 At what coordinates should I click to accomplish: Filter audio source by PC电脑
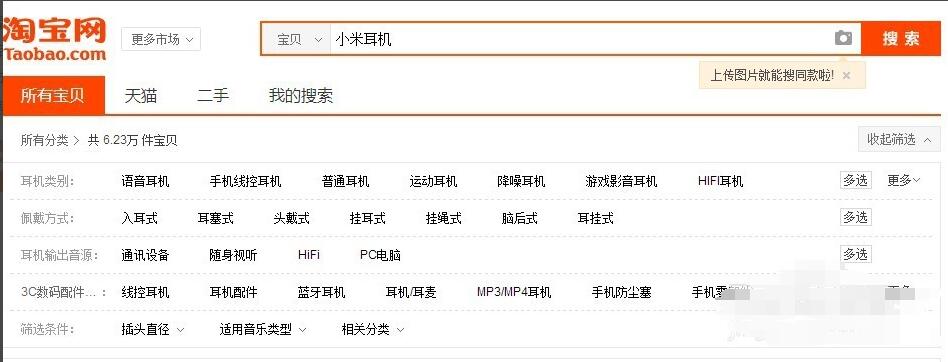380,255
